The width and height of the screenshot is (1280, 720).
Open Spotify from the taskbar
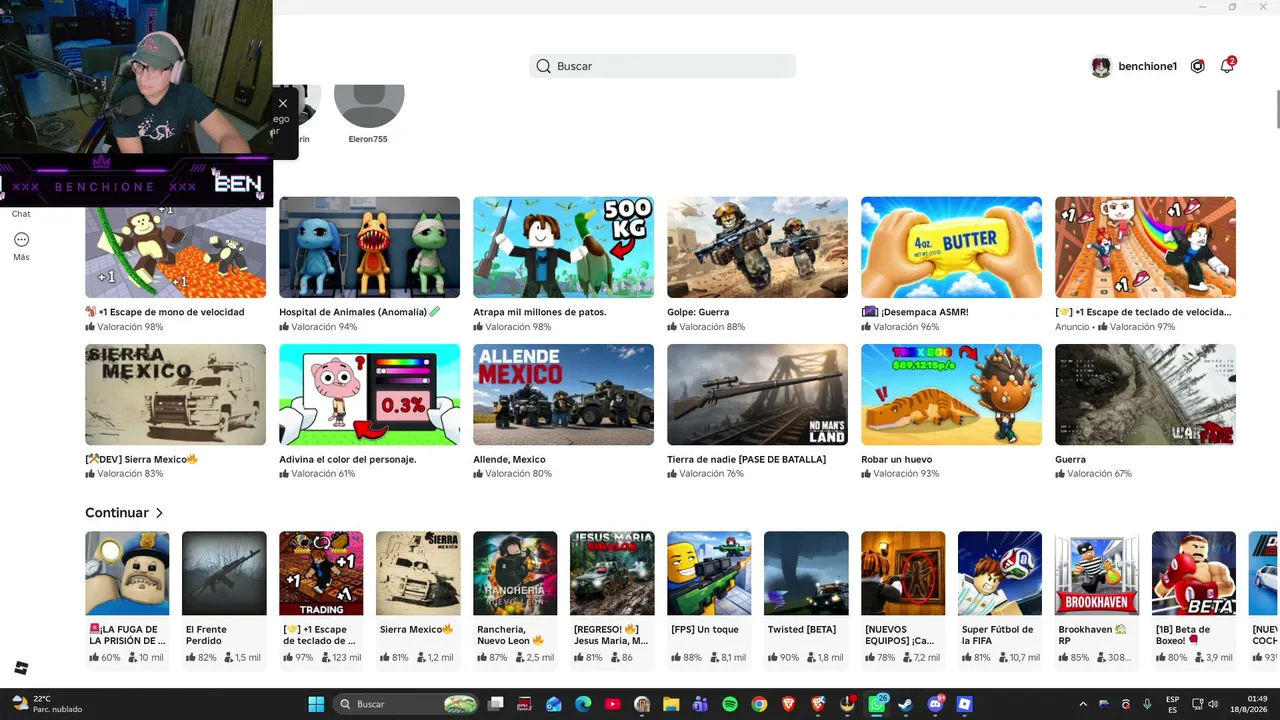click(730, 704)
